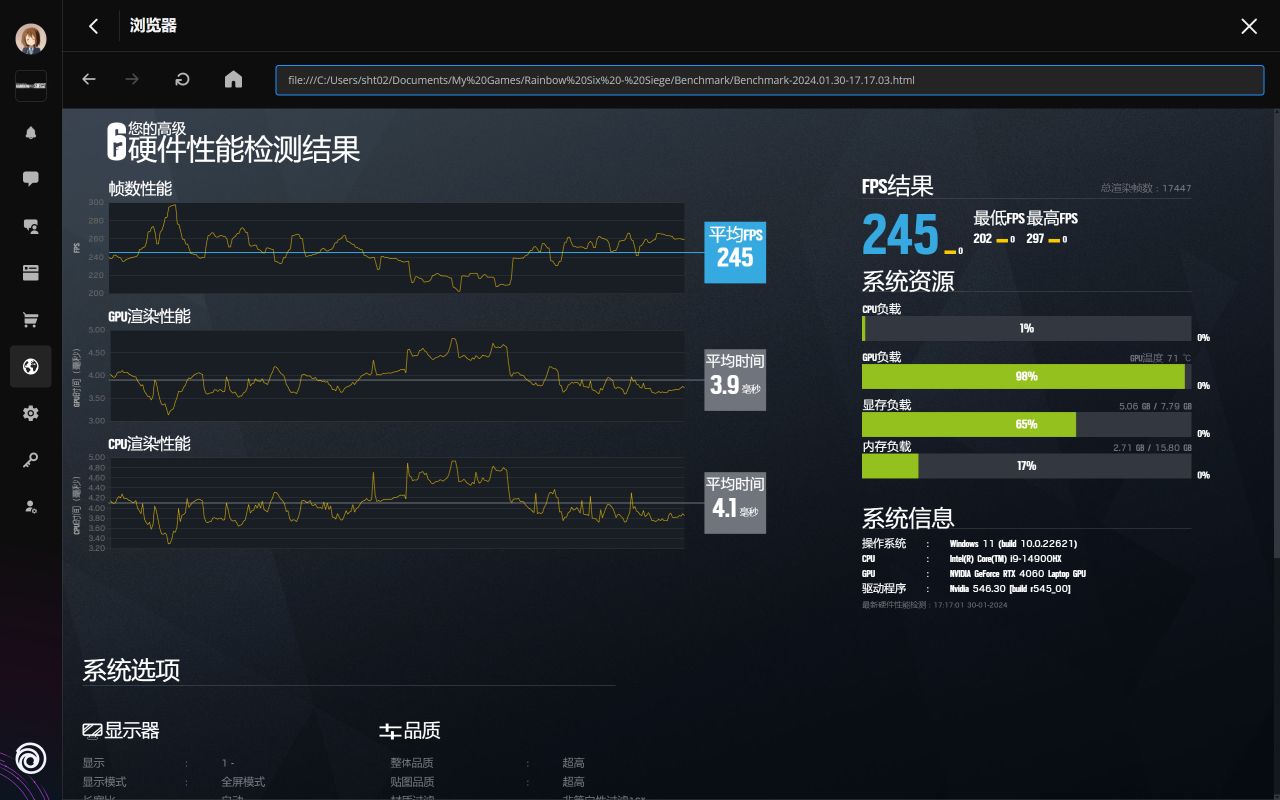1280x800 pixels.
Task: Click the 总渲染帧数：17447 text
Action: [x=1146, y=188]
